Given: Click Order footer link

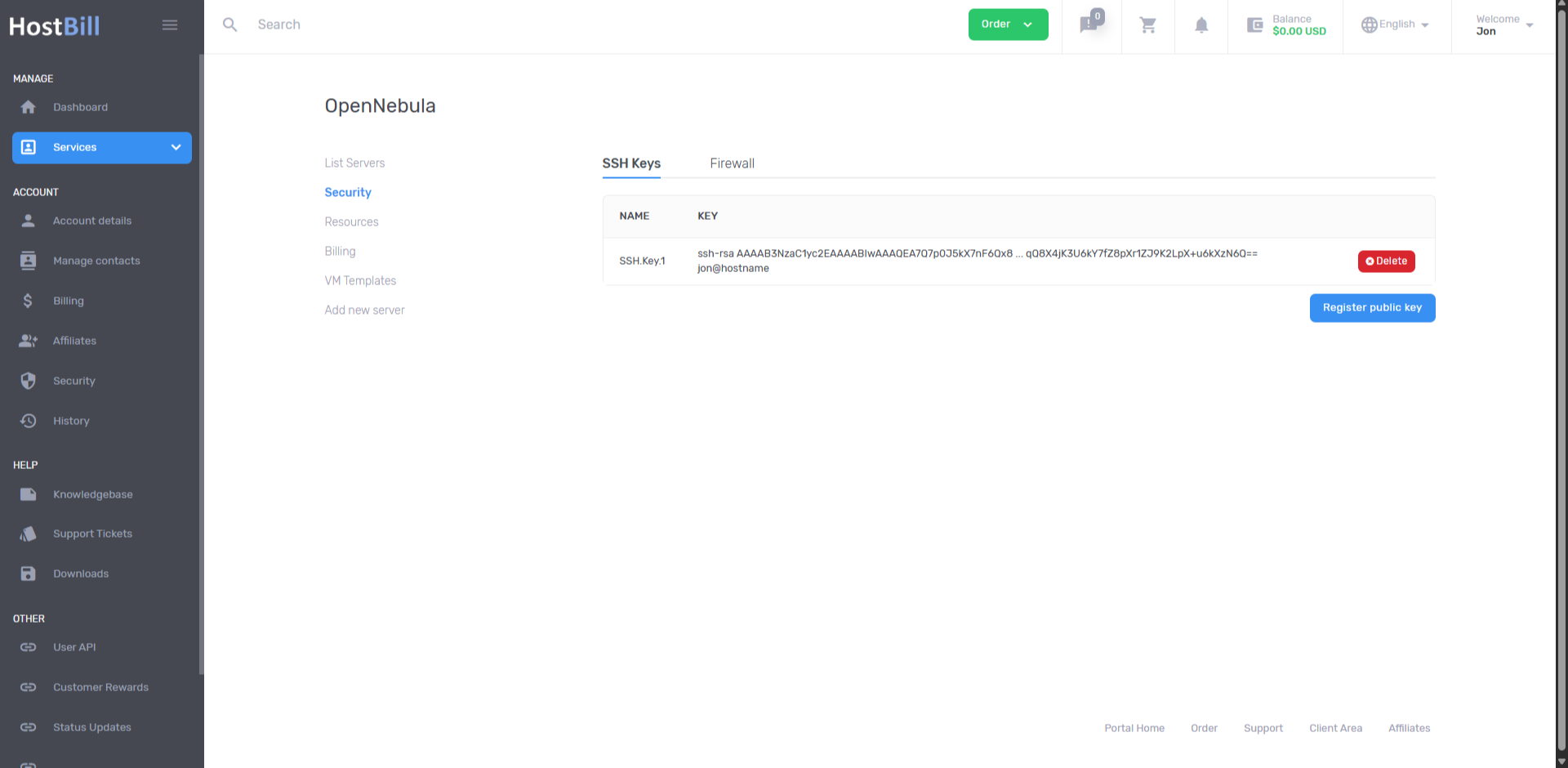Looking at the screenshot, I should [x=1204, y=728].
